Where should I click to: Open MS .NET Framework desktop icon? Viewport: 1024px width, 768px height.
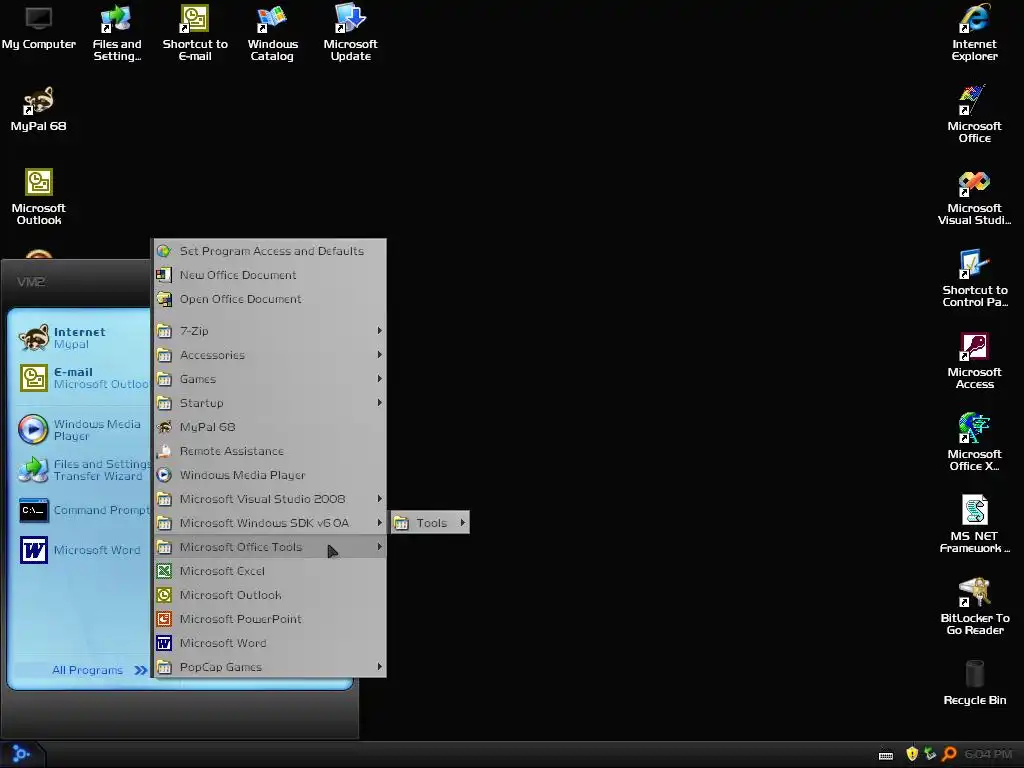[x=974, y=525]
